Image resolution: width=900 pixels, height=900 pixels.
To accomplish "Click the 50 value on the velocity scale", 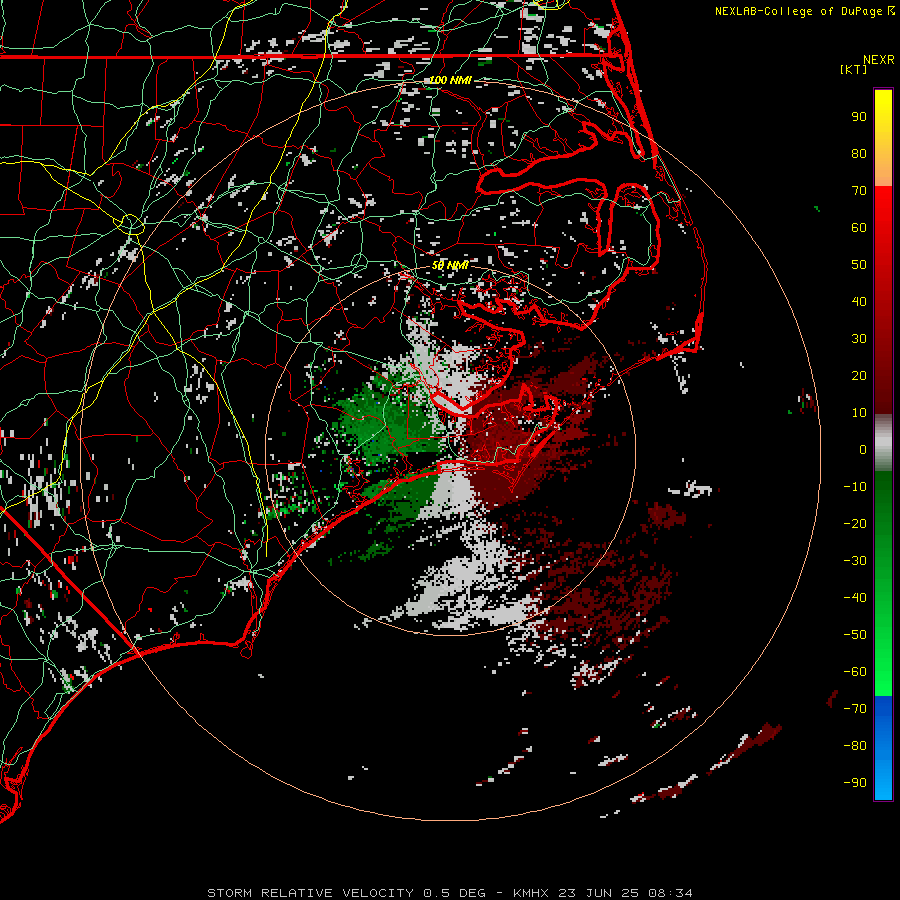I will (859, 265).
